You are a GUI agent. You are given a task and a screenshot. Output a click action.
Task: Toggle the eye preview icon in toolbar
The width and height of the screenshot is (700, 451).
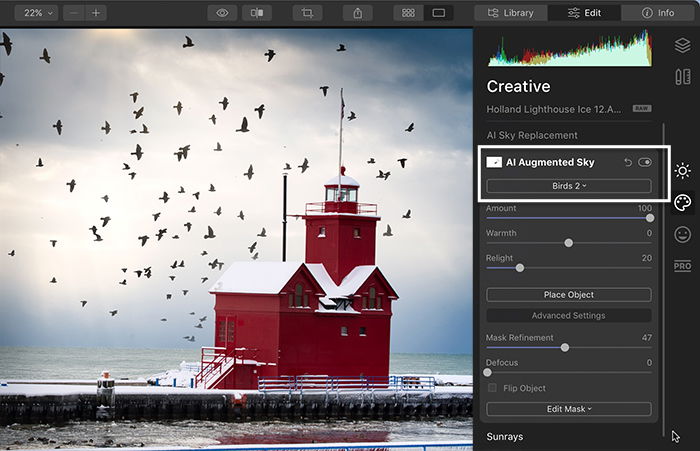(222, 13)
